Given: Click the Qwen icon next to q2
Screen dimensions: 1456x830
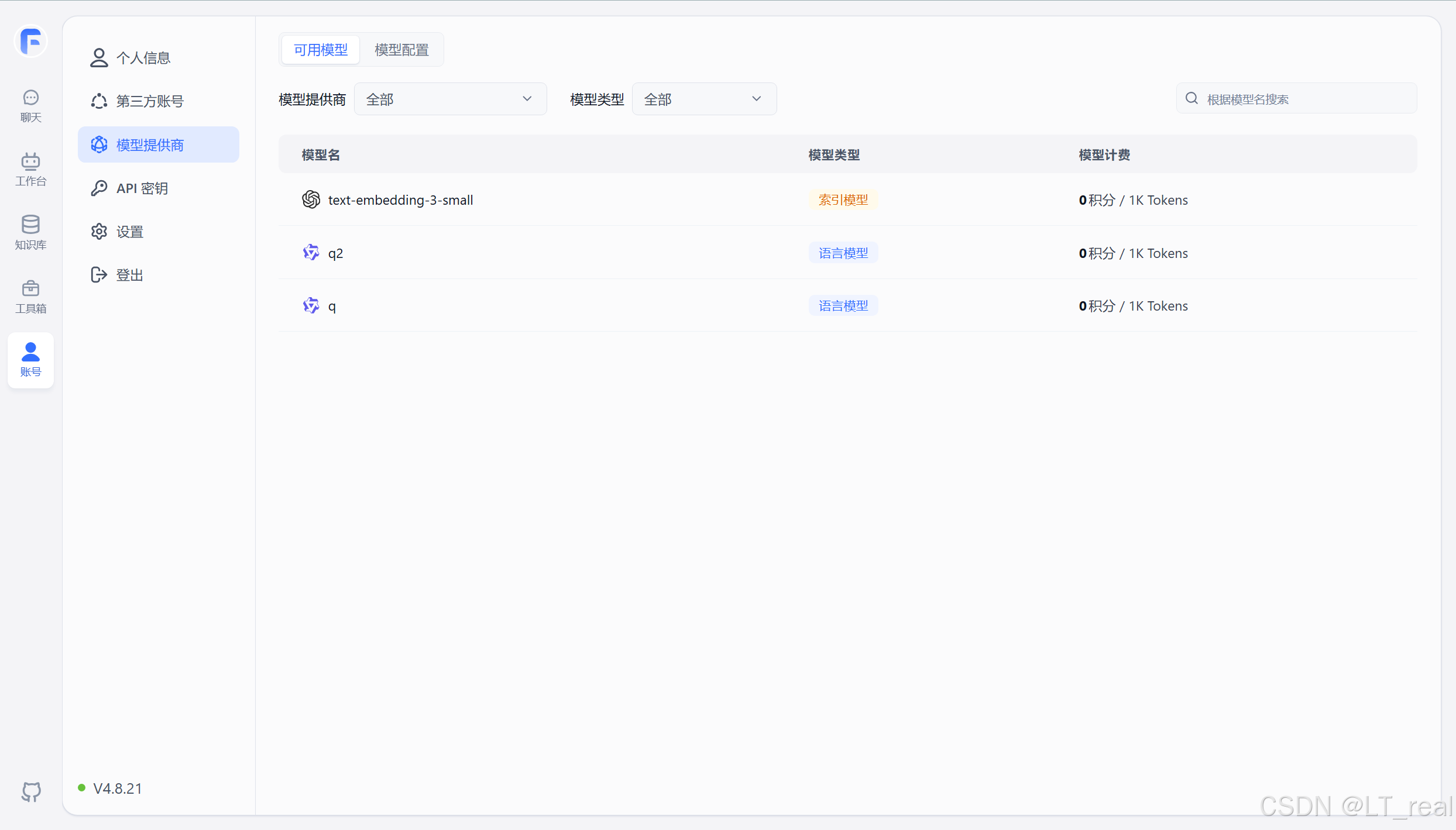Looking at the screenshot, I should click(311, 253).
